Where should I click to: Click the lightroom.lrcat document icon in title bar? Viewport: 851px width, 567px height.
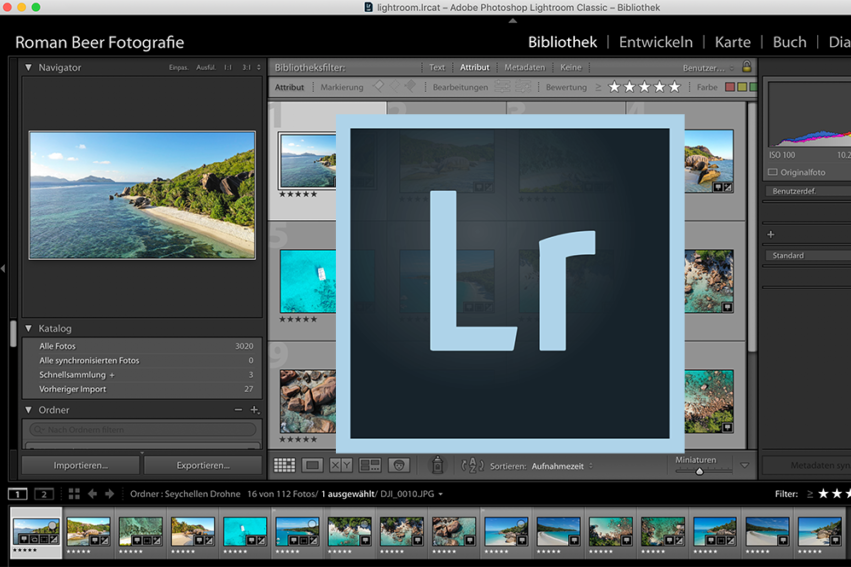coord(369,7)
